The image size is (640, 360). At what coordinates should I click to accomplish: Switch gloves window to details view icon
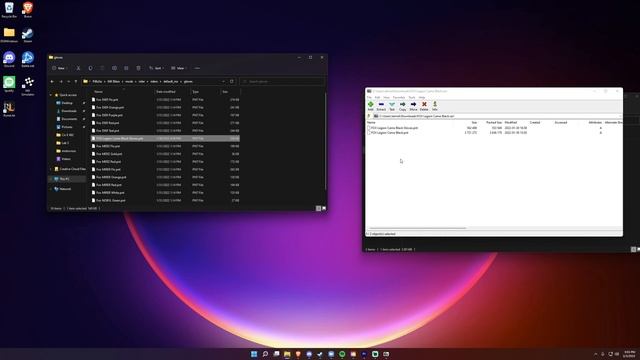318,208
